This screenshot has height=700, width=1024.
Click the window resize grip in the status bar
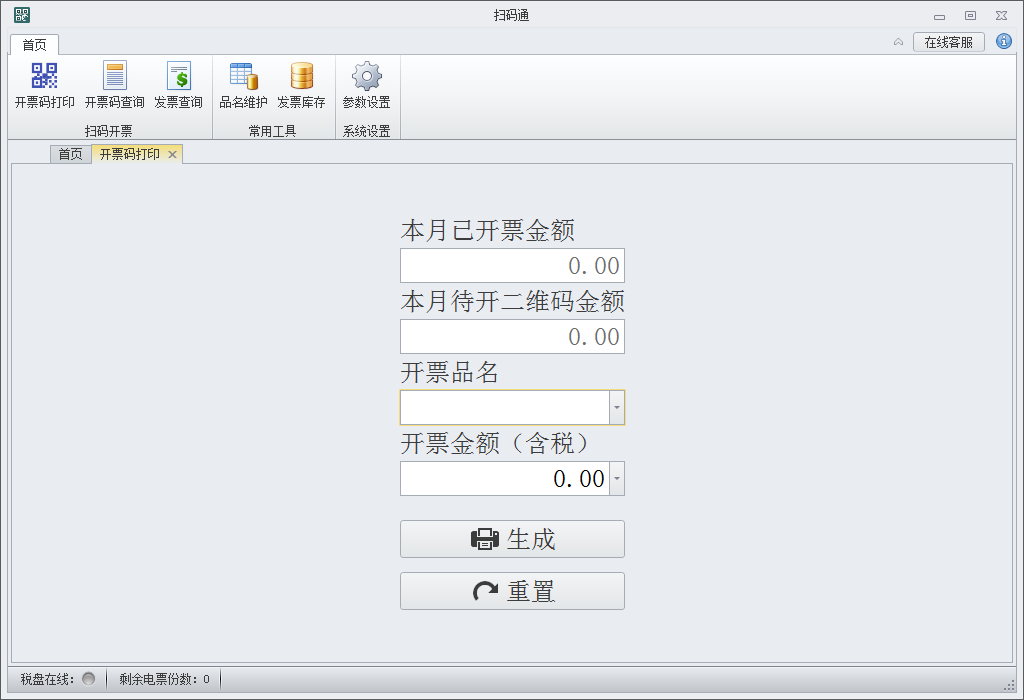pos(1009,684)
